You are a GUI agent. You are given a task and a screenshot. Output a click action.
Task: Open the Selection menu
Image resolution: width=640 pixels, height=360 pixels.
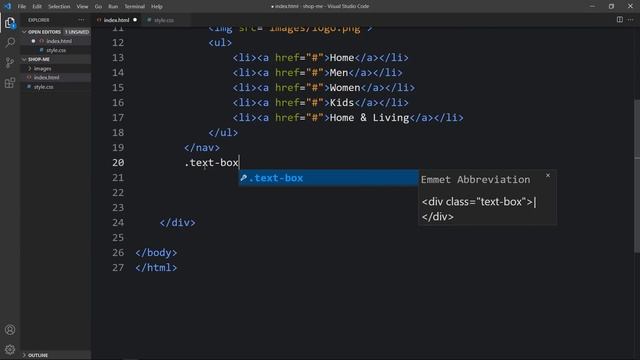click(x=59, y=6)
